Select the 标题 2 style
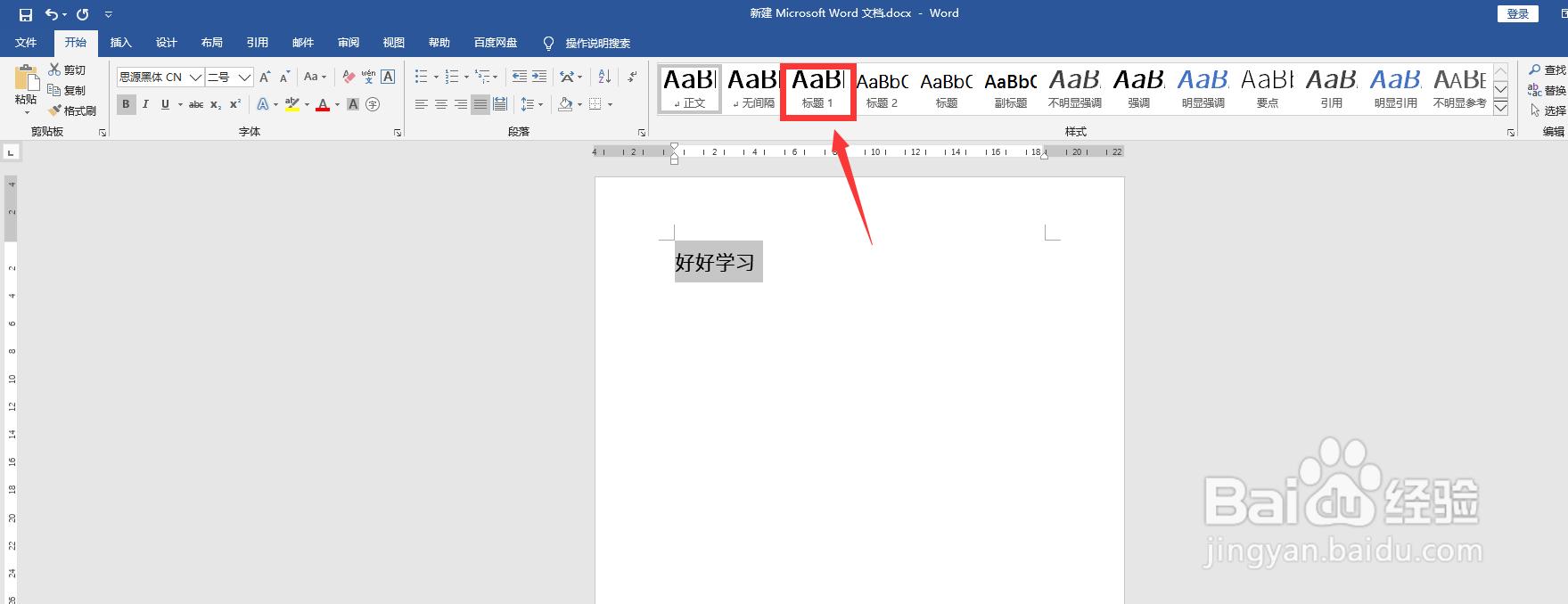Viewport: 1568px width, 604px height. coord(883,89)
